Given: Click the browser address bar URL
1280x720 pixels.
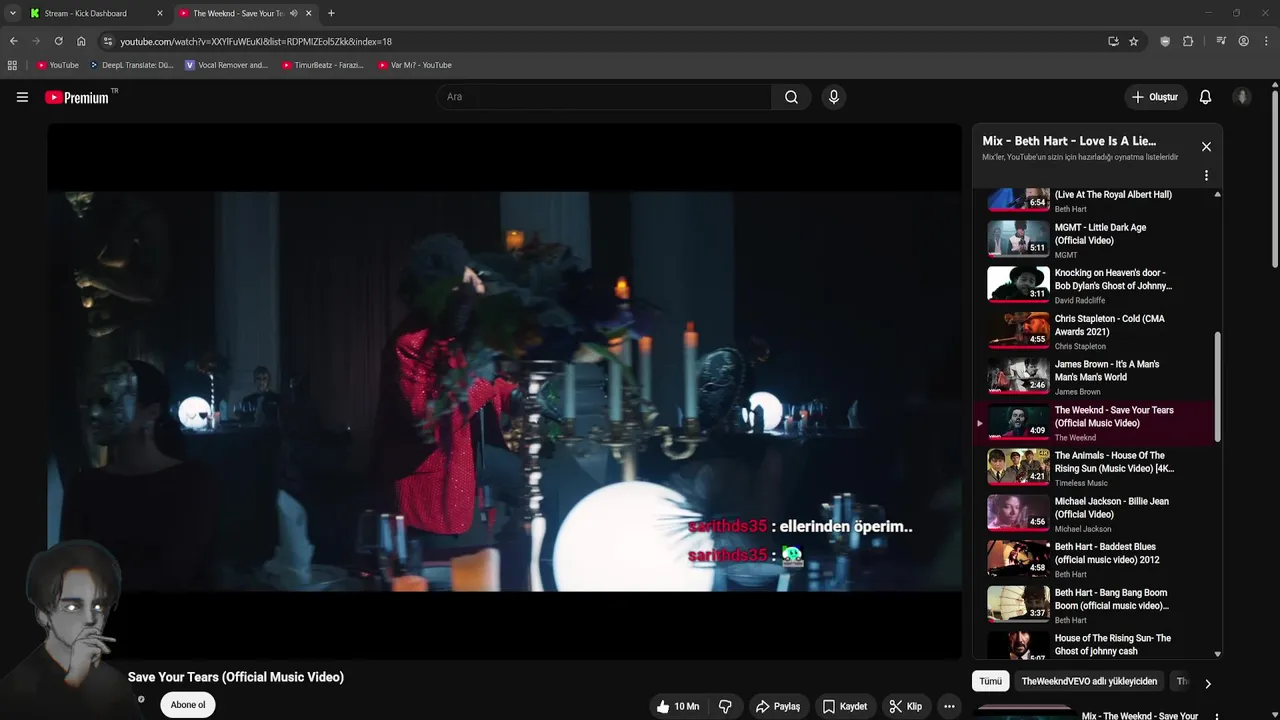Looking at the screenshot, I should pyautogui.click(x=256, y=41).
